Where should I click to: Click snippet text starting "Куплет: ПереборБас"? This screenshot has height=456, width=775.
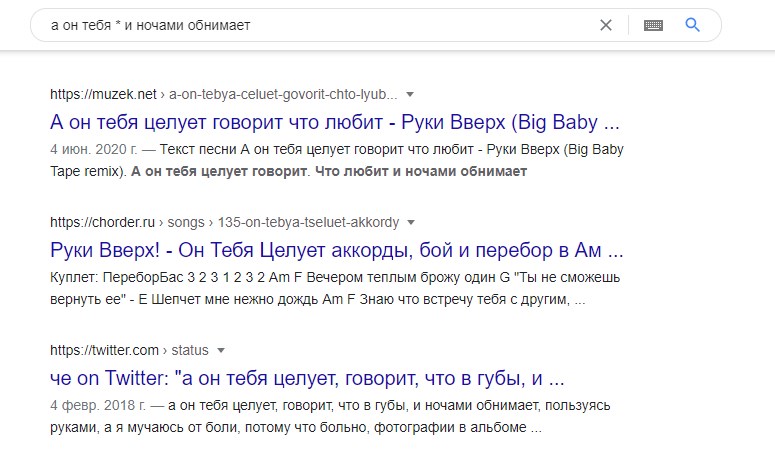[335, 277]
